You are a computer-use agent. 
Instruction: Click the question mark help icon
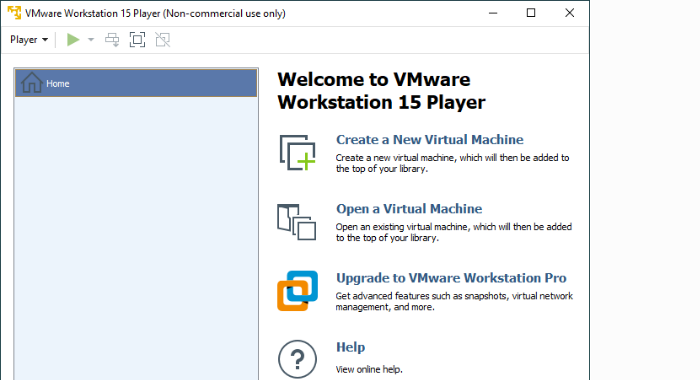point(297,359)
